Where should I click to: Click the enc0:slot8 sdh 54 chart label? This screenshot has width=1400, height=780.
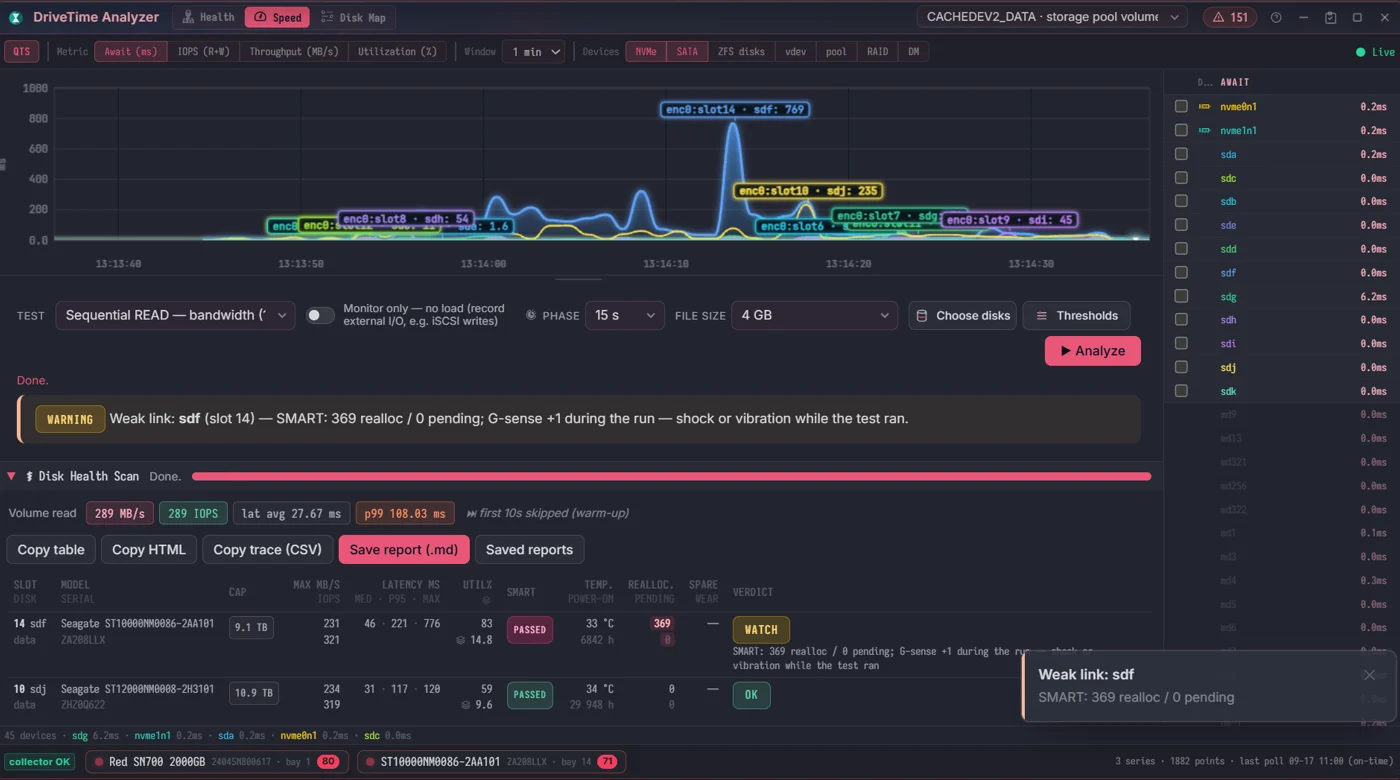[x=406, y=219]
